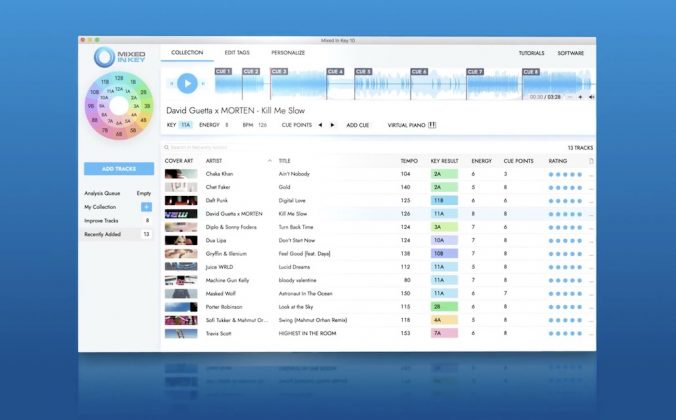The height and width of the screenshot is (420, 676).
Task: Sort tracks by Artist column arrow
Action: (x=269, y=160)
